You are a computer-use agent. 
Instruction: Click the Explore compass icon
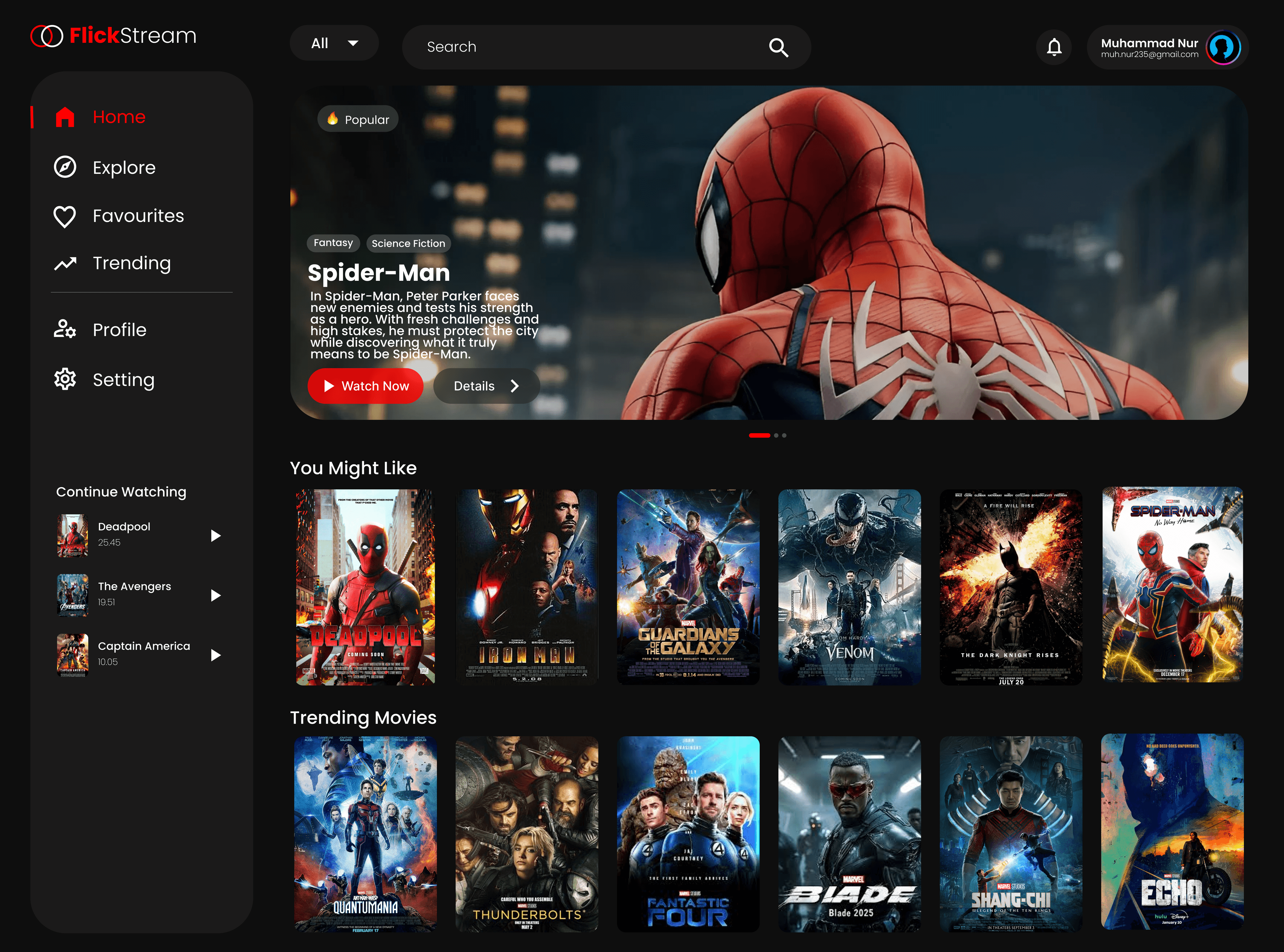click(65, 167)
